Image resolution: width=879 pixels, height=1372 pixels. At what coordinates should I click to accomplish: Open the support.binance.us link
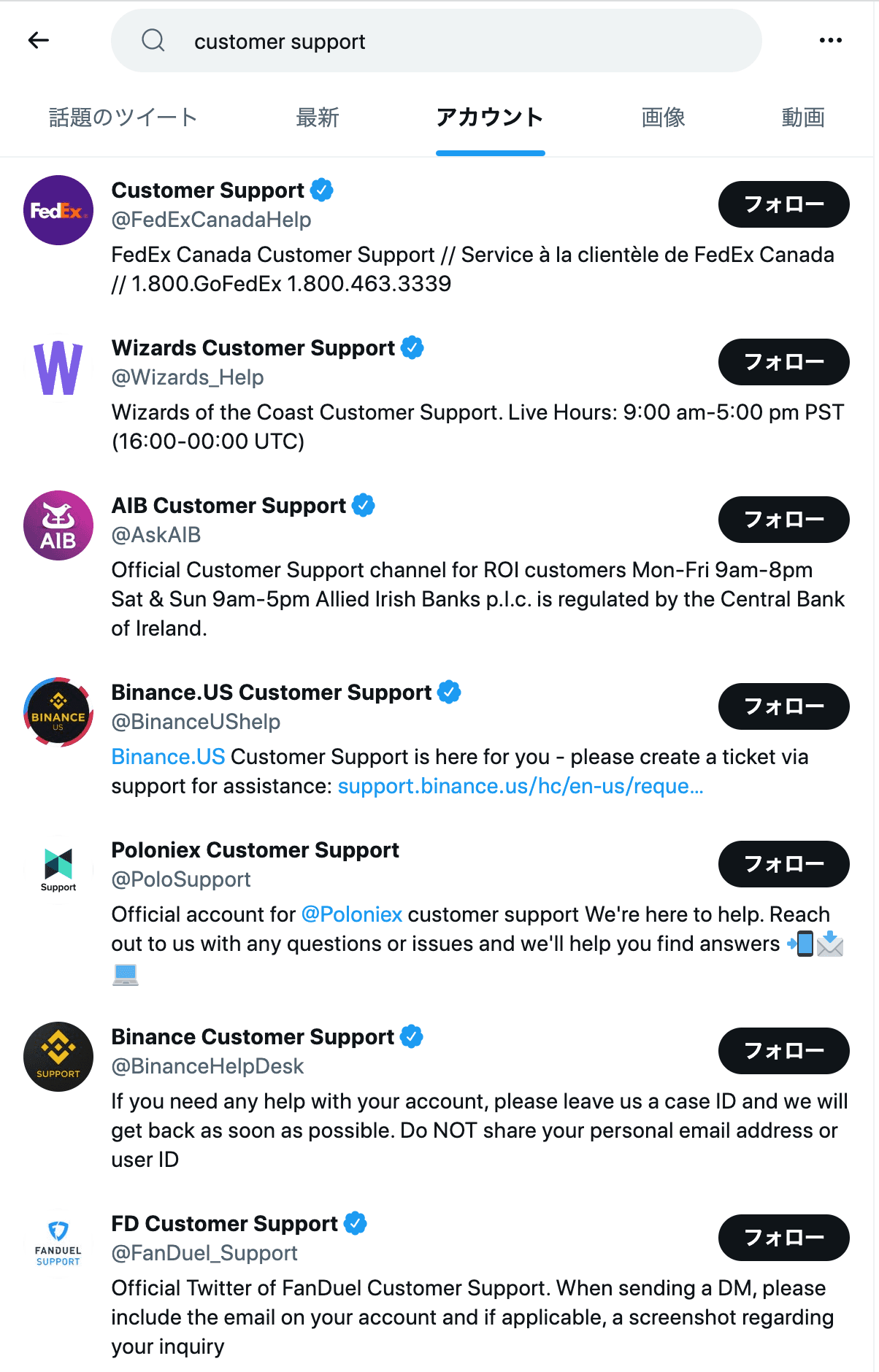tap(520, 786)
